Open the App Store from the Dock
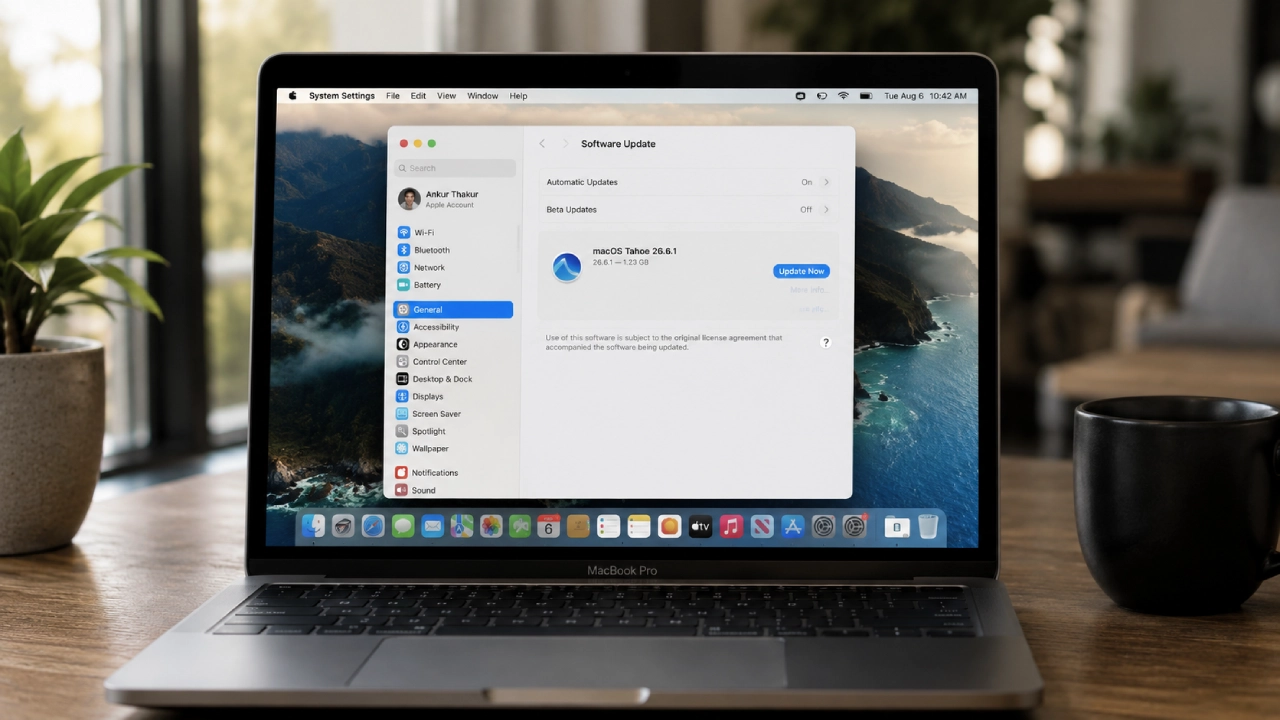Image resolution: width=1280 pixels, height=720 pixels. [793, 526]
